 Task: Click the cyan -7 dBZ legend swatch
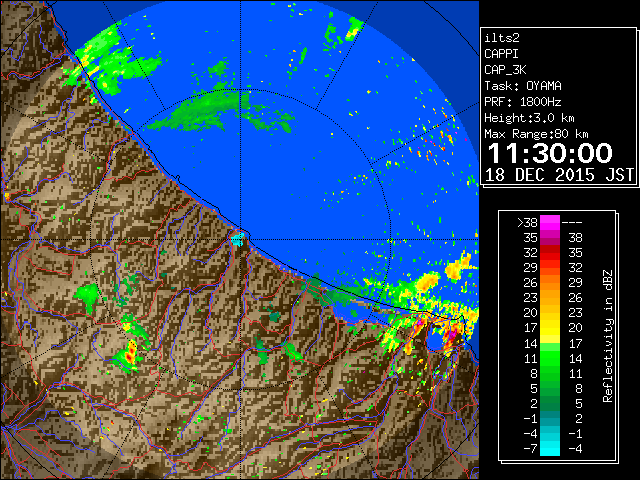click(550, 448)
